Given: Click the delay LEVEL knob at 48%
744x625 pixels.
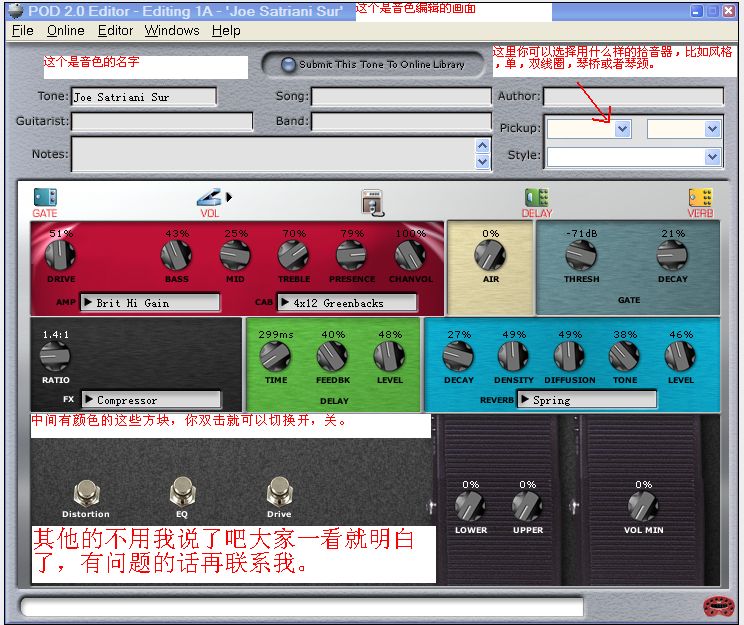Looking at the screenshot, I should 389,356.
